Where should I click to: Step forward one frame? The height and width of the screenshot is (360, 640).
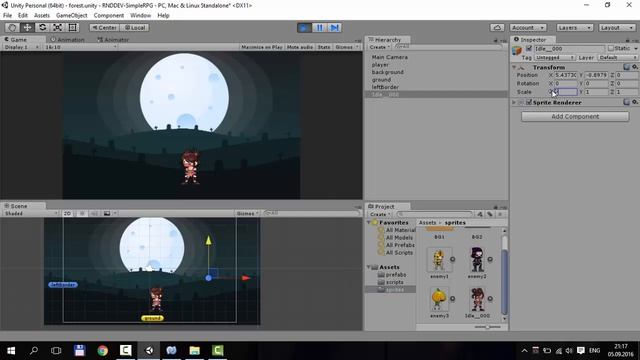click(x=334, y=27)
